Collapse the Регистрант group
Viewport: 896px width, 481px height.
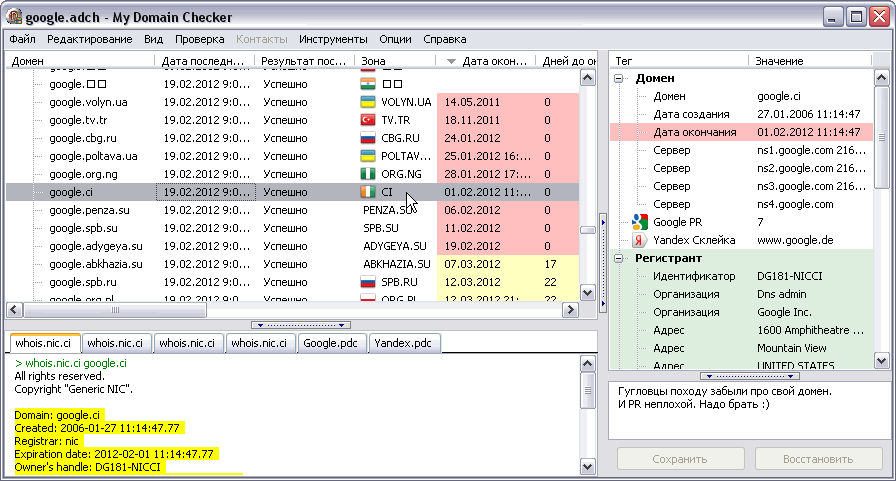tap(620, 258)
